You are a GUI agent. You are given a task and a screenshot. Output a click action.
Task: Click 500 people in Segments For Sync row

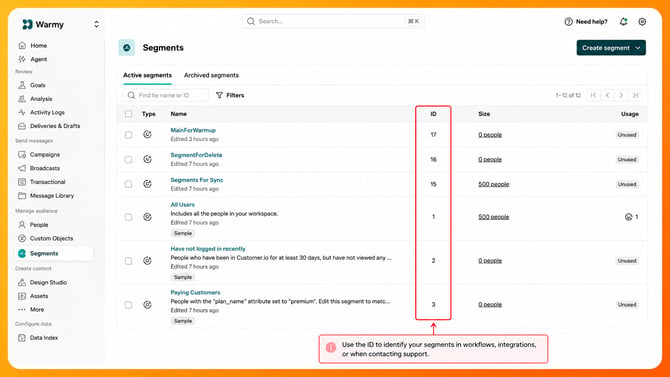pos(494,184)
